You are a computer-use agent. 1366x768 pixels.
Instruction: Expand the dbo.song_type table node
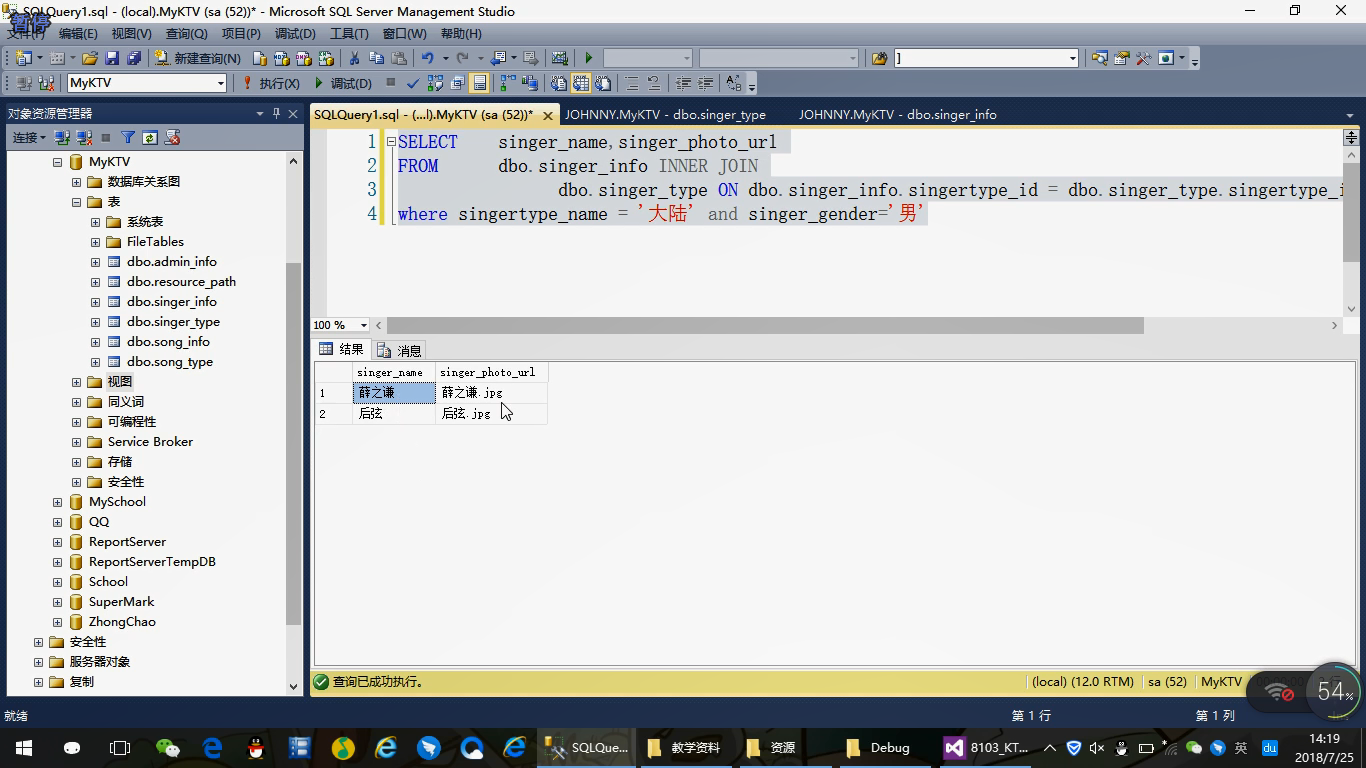(95, 362)
